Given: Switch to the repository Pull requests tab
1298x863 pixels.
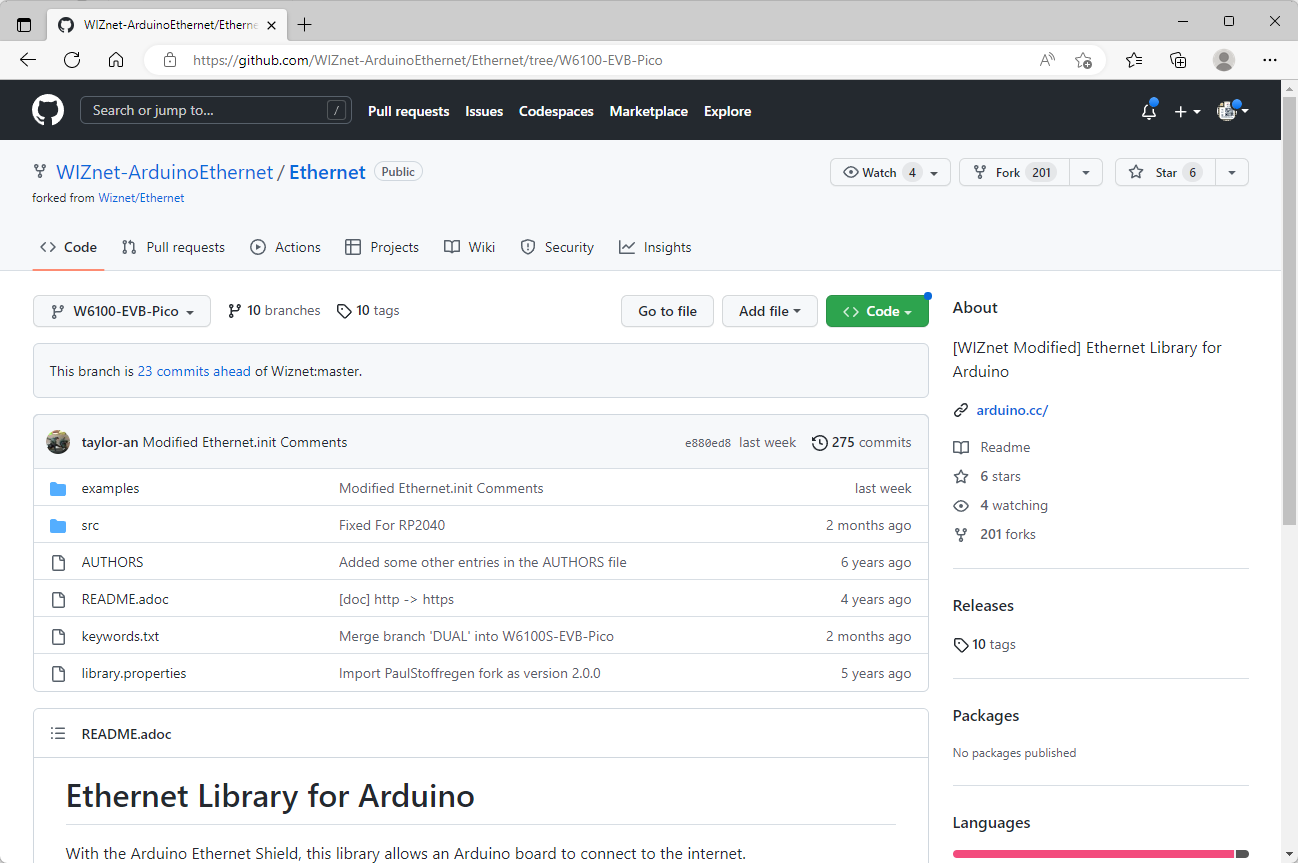Looking at the screenshot, I should click(173, 247).
